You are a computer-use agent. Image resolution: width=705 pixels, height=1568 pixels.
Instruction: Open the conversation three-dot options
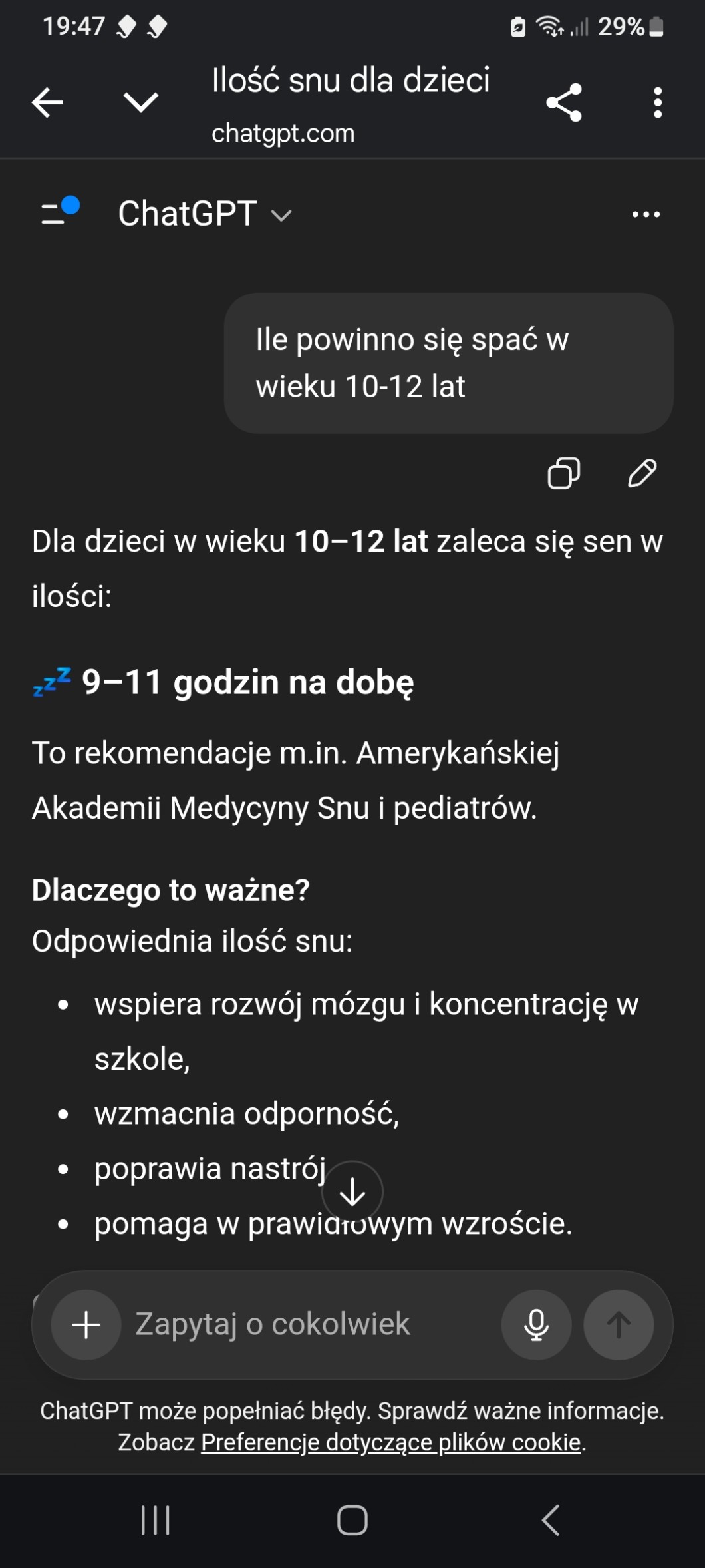646,214
